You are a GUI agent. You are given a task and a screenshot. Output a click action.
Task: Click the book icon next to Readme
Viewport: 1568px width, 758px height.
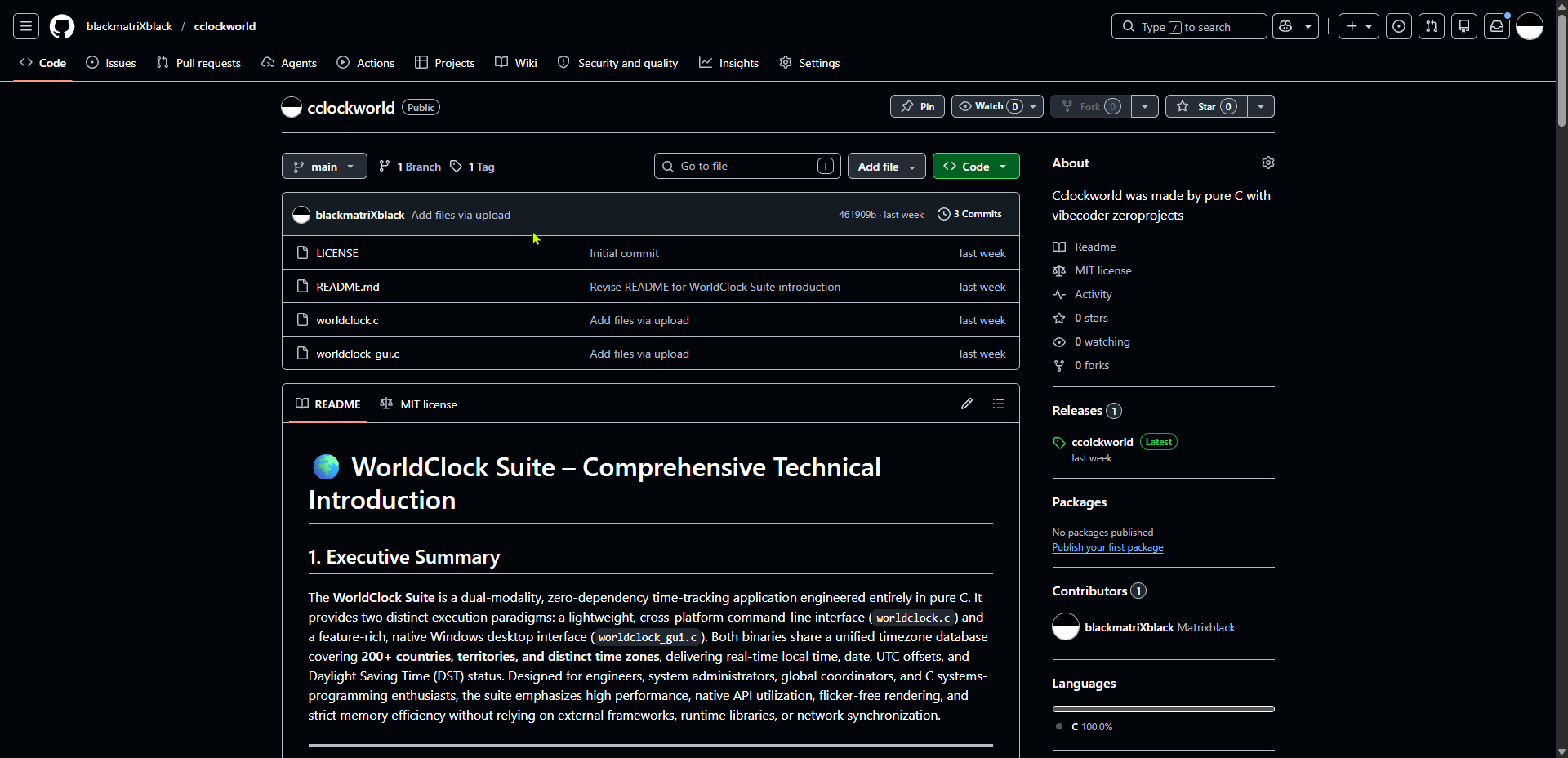coord(1059,247)
